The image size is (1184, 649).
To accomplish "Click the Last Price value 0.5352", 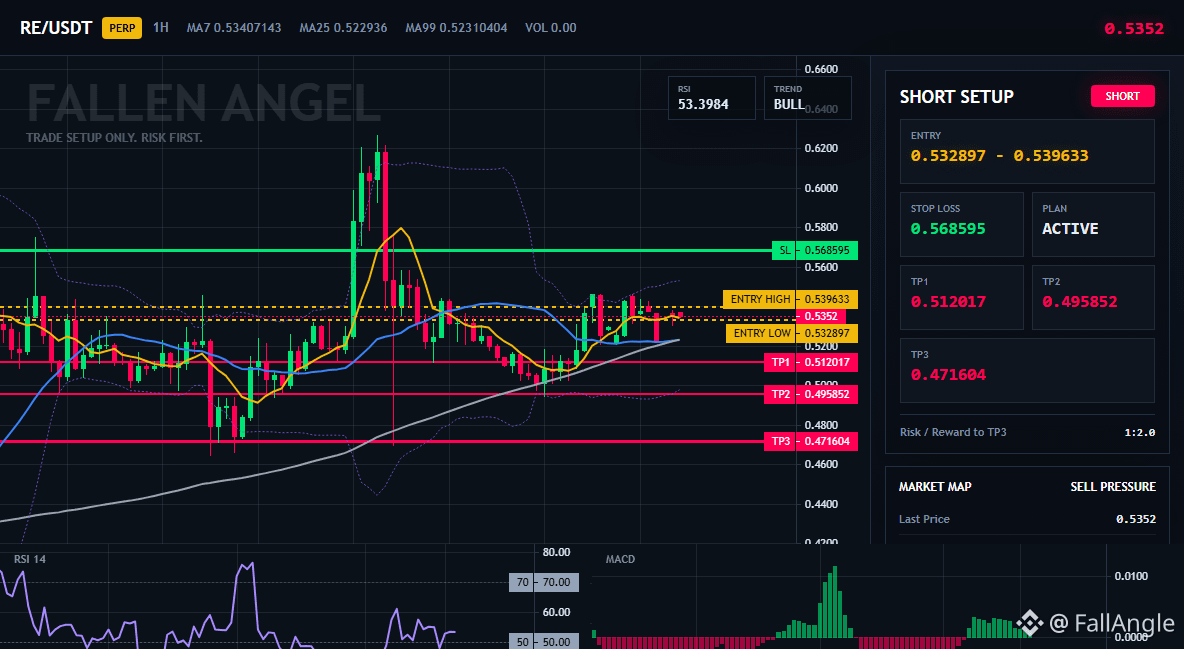I will 1136,519.
